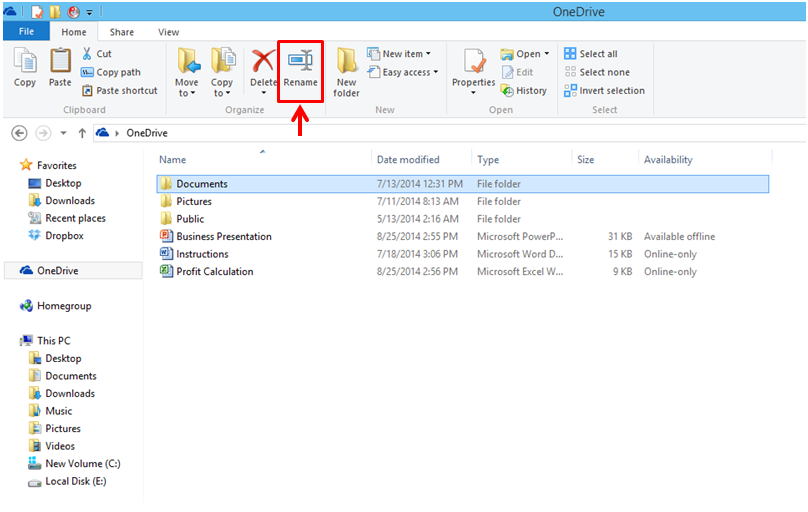
Task: Select the Documents folder row in file list
Action: [463, 184]
